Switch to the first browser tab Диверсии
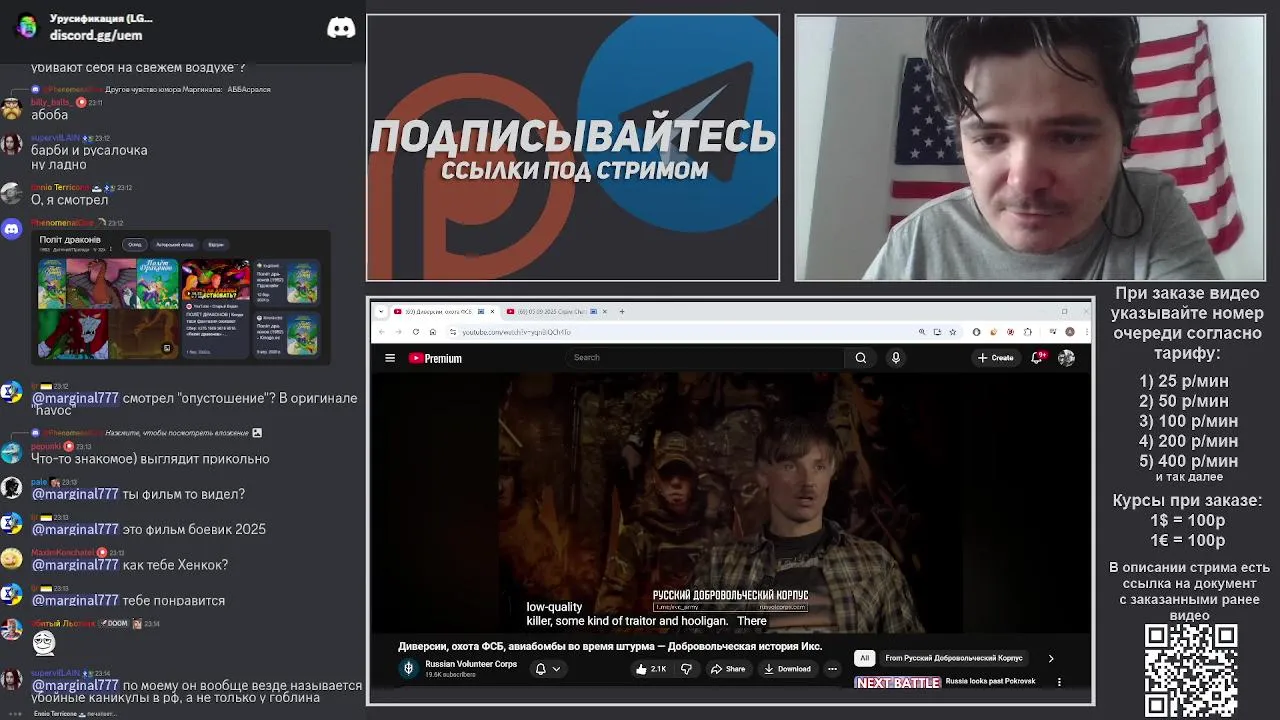1280x720 pixels. pyautogui.click(x=439, y=311)
